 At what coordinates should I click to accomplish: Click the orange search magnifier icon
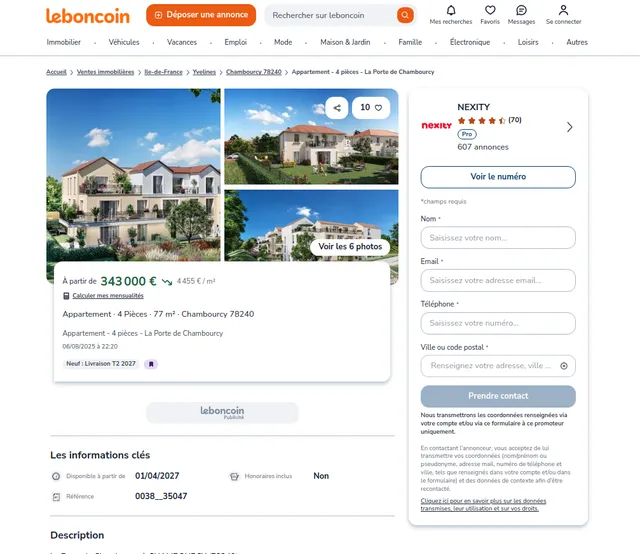[405, 15]
